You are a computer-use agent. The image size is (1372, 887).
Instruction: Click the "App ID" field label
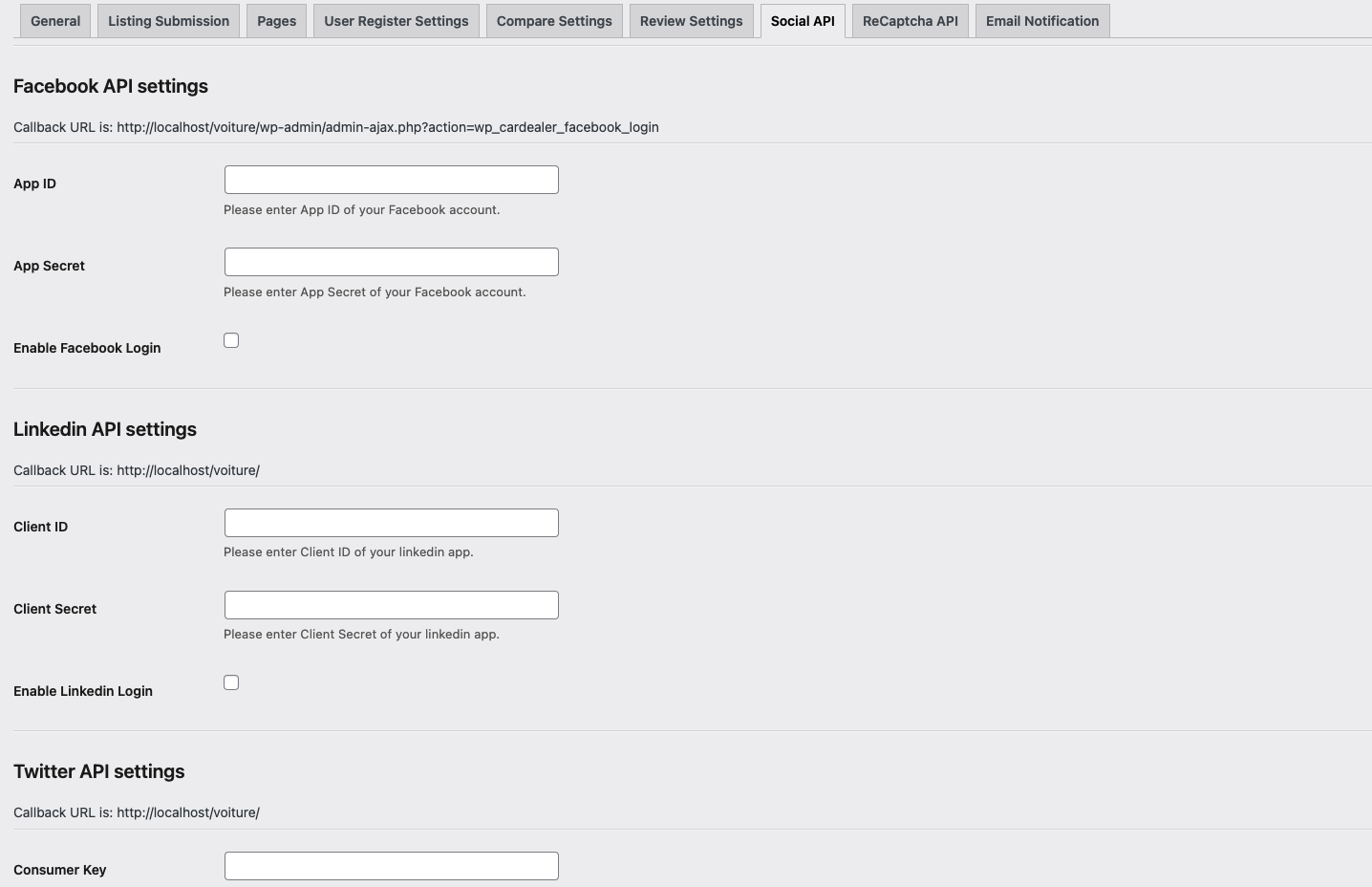point(34,184)
